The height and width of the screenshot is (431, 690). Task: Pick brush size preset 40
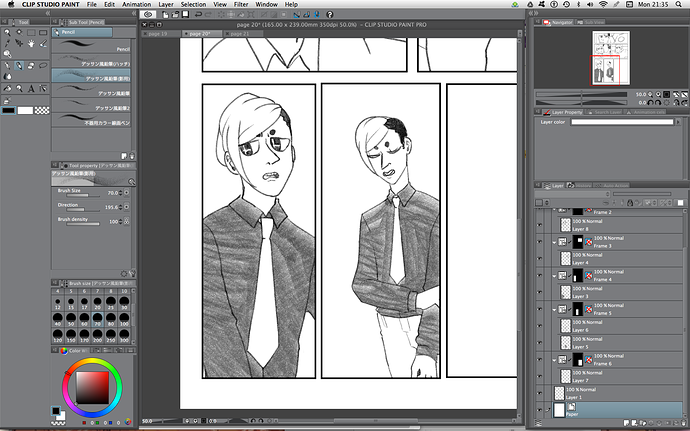(57, 321)
